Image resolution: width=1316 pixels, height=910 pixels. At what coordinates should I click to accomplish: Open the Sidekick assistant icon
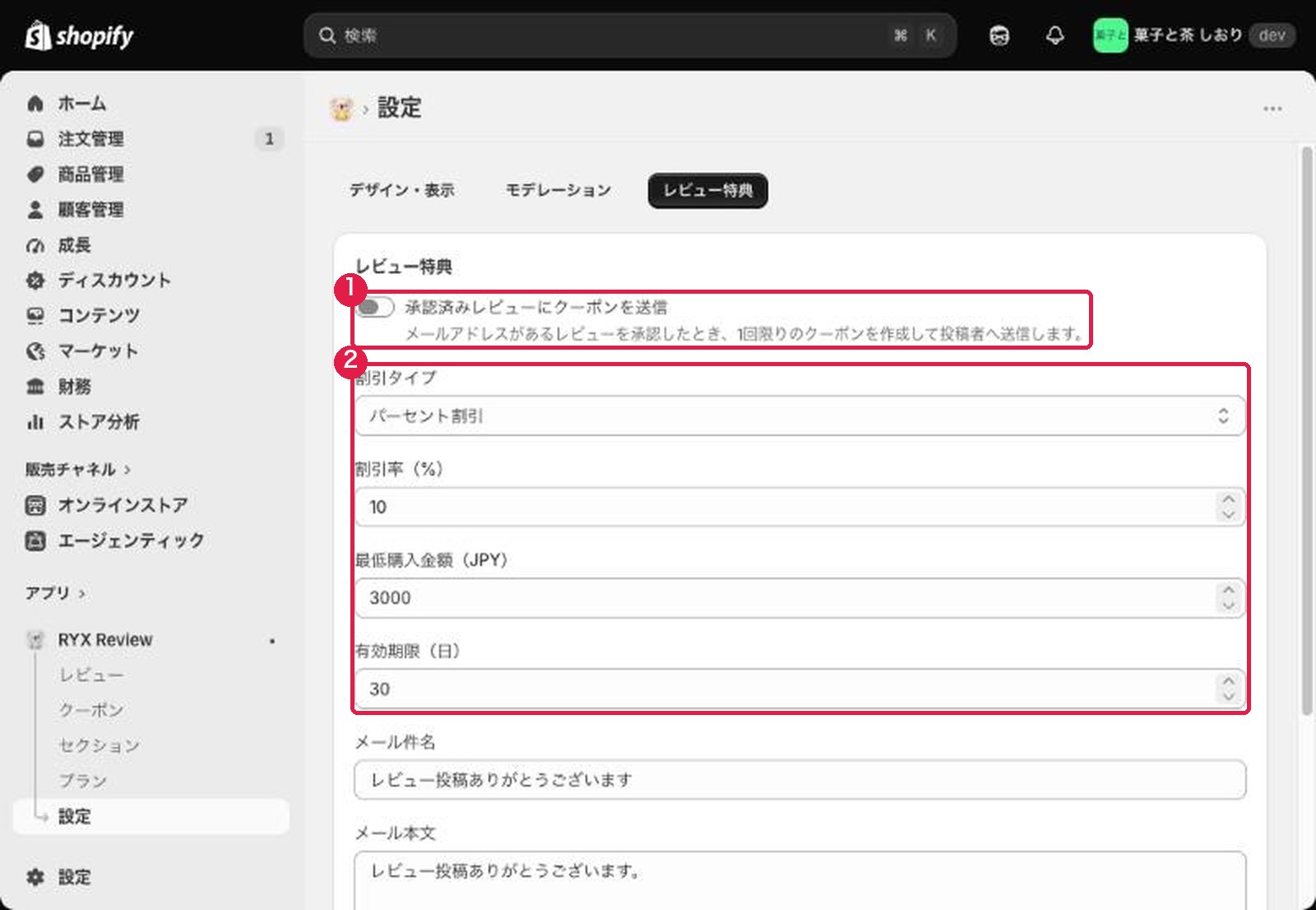[x=999, y=35]
